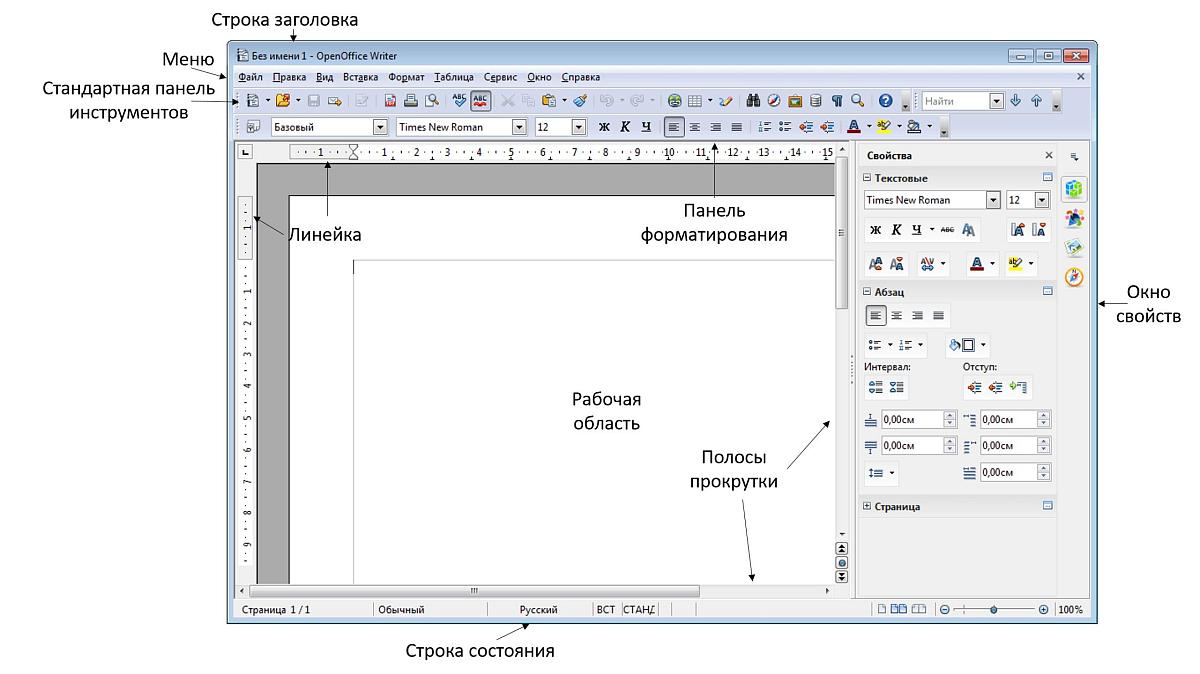Screen dimensions: 1200x674
Task: Open the Вставка menu
Action: point(360,76)
